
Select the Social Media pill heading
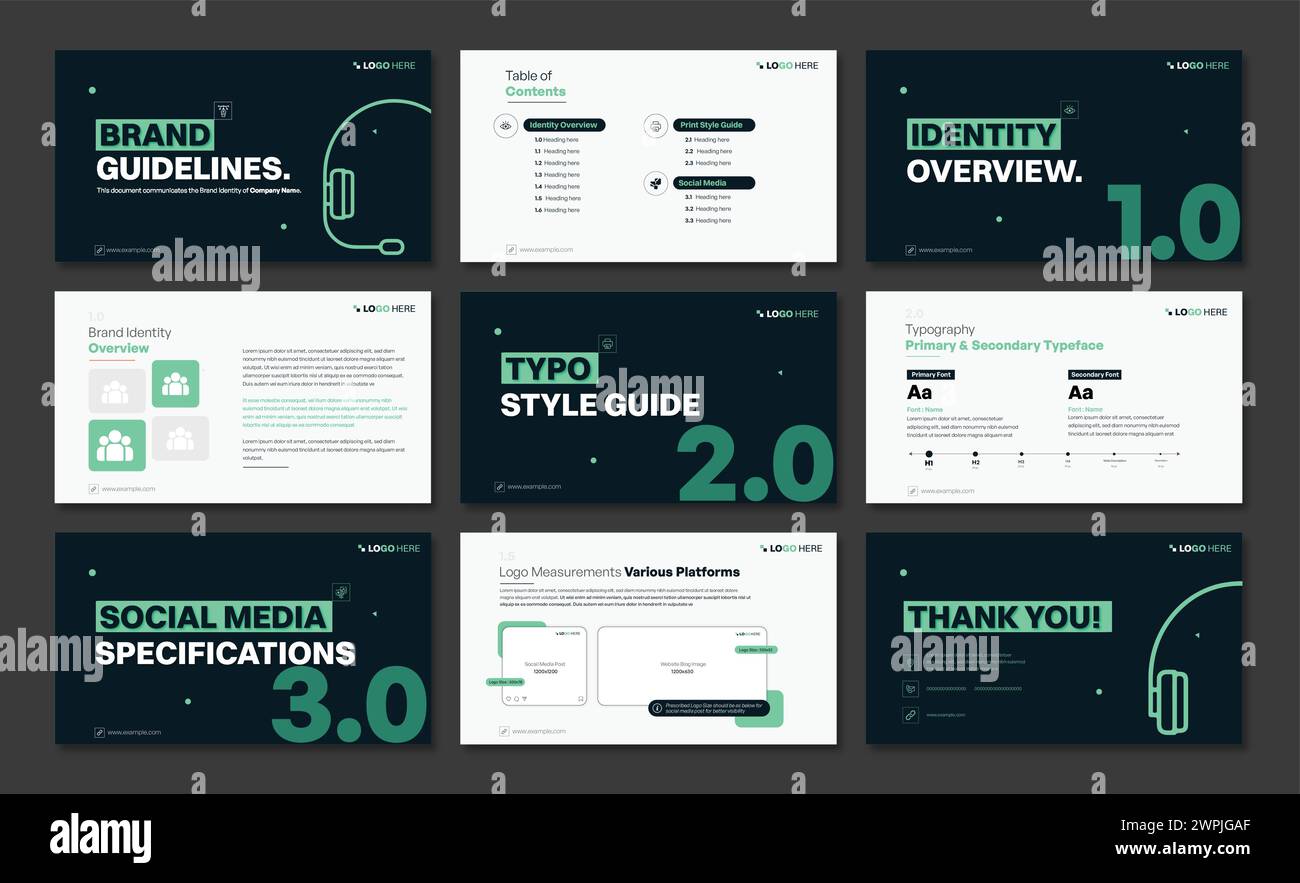coord(714,183)
